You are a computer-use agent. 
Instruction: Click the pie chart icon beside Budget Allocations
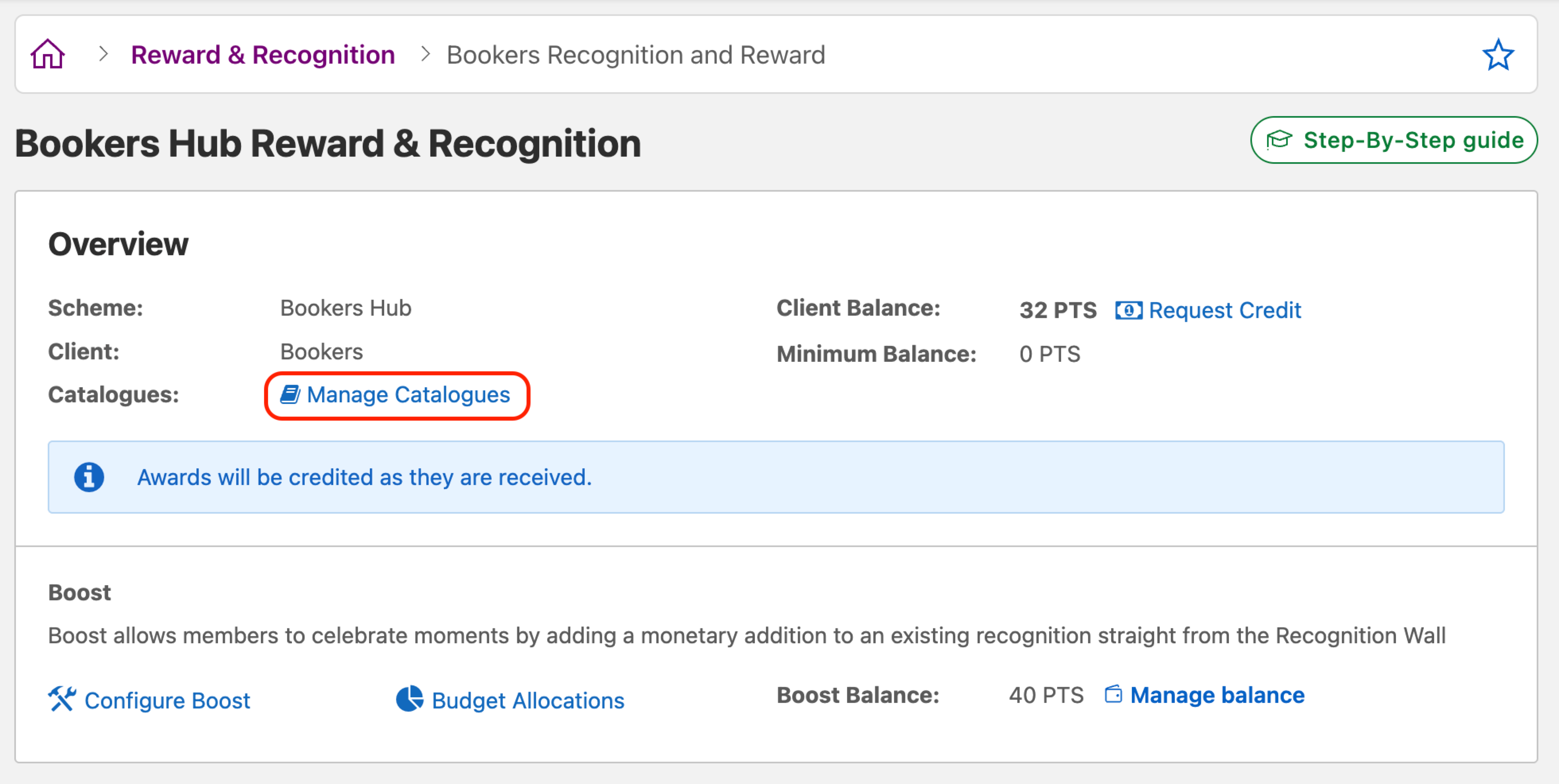point(410,700)
